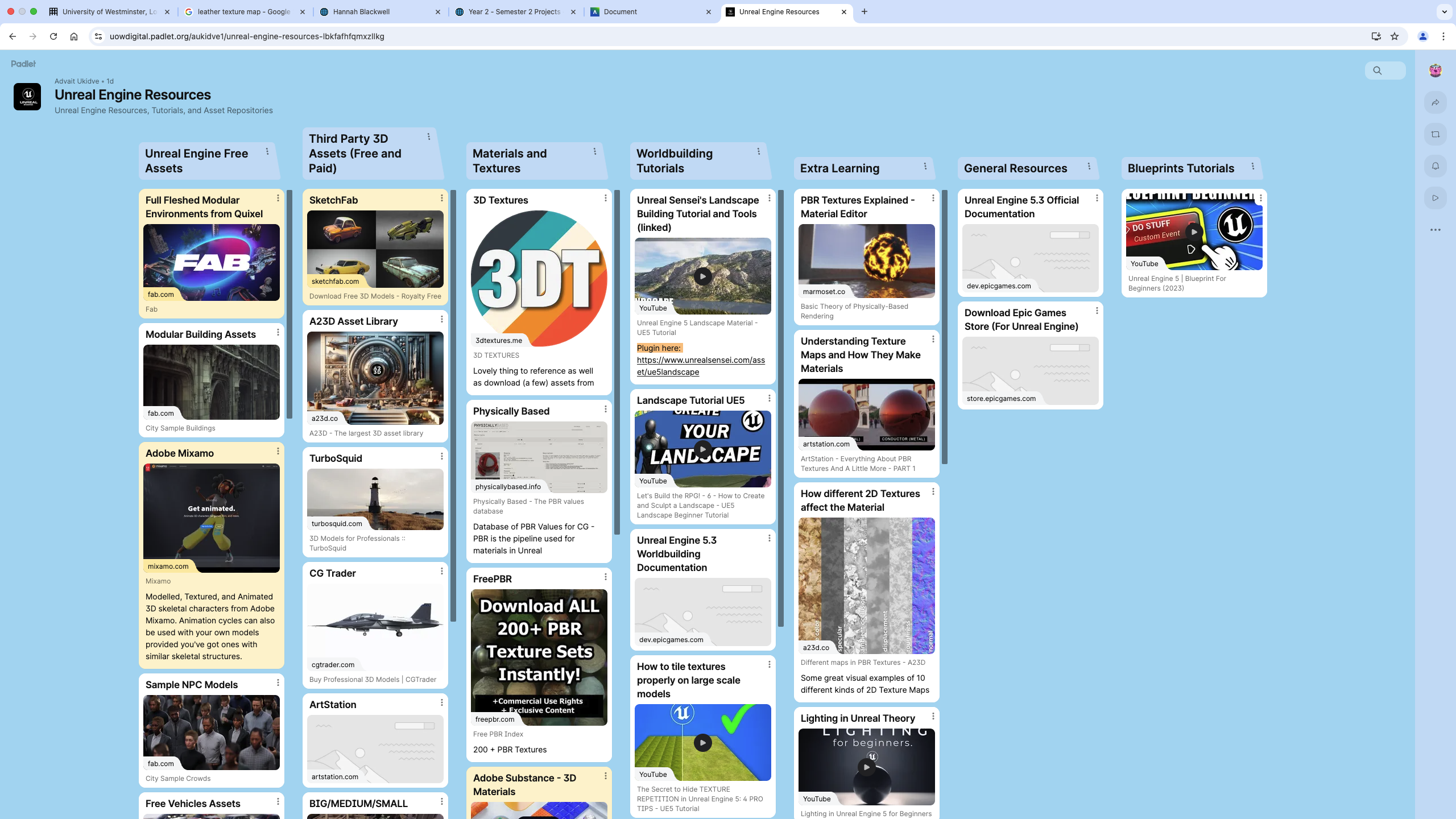The image size is (1456, 819).
Task: Open options for Materials and Textures column
Action: coord(595,151)
